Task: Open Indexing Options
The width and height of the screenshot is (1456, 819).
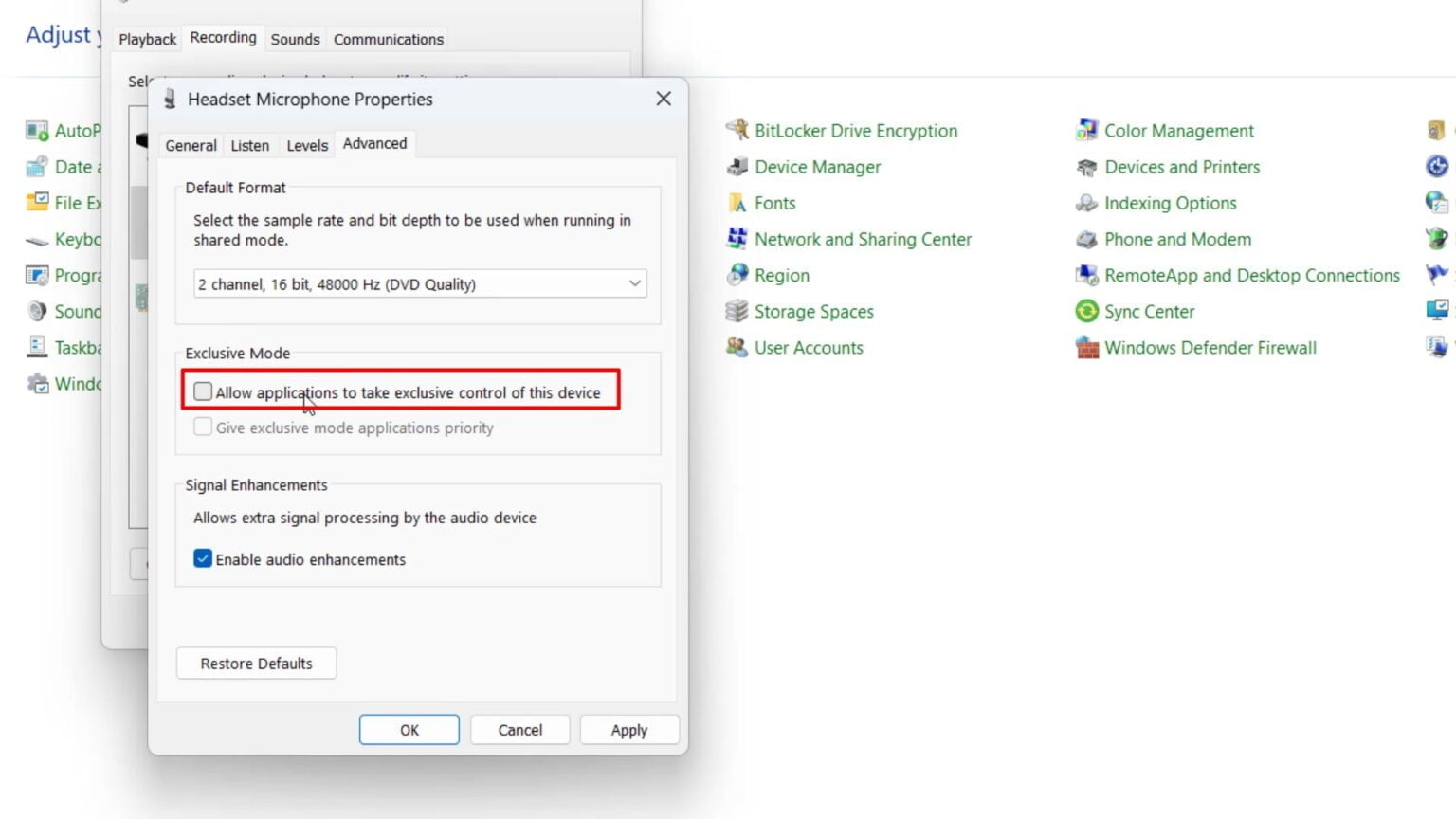Action: (1171, 203)
